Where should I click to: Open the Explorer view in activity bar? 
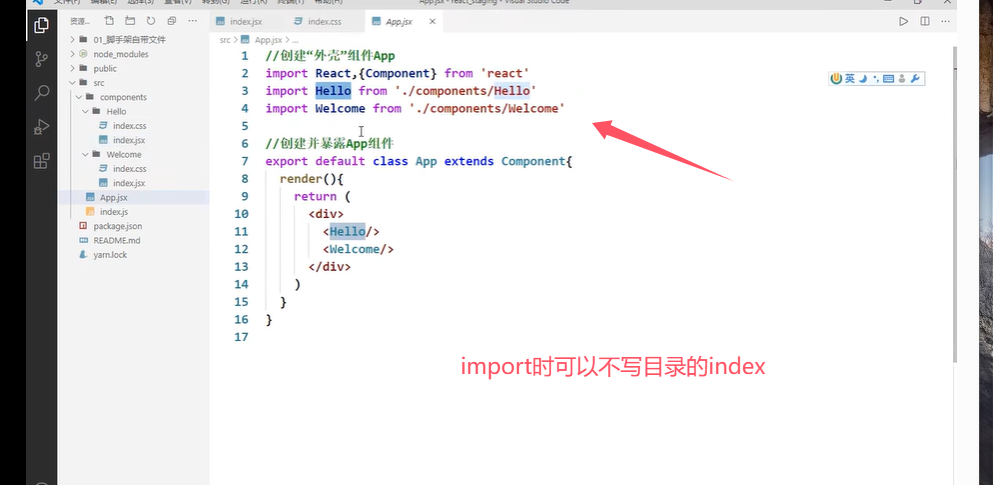click(41, 26)
